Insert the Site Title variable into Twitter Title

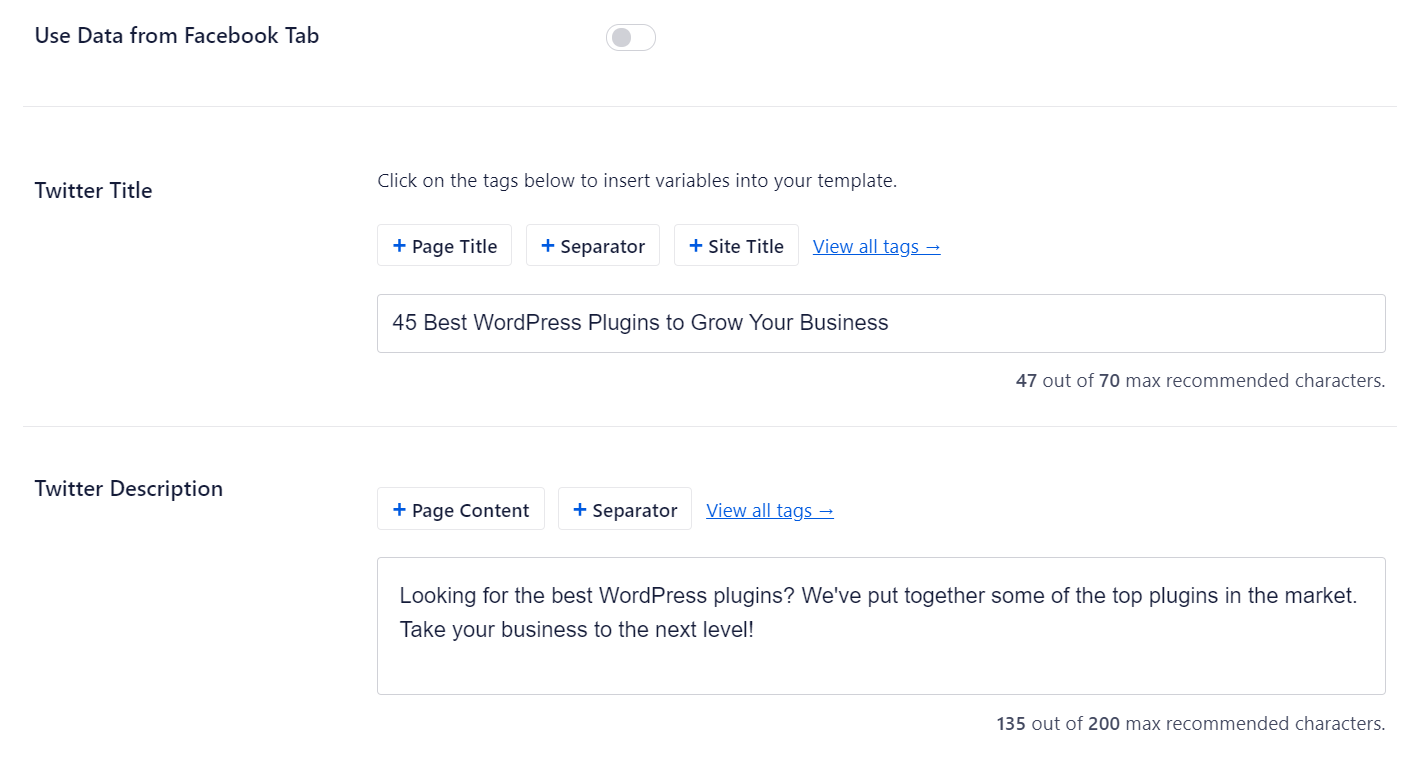point(736,245)
